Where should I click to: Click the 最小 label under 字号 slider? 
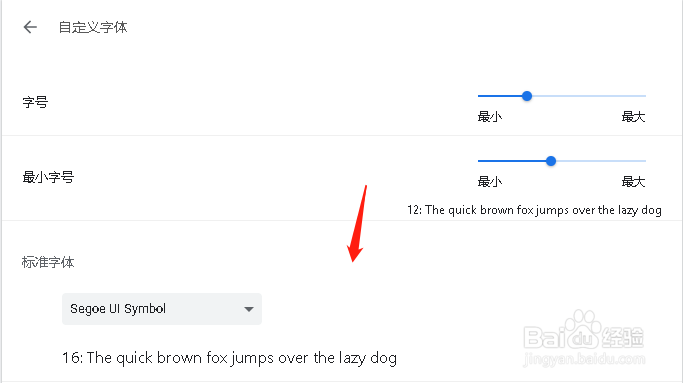(490, 117)
